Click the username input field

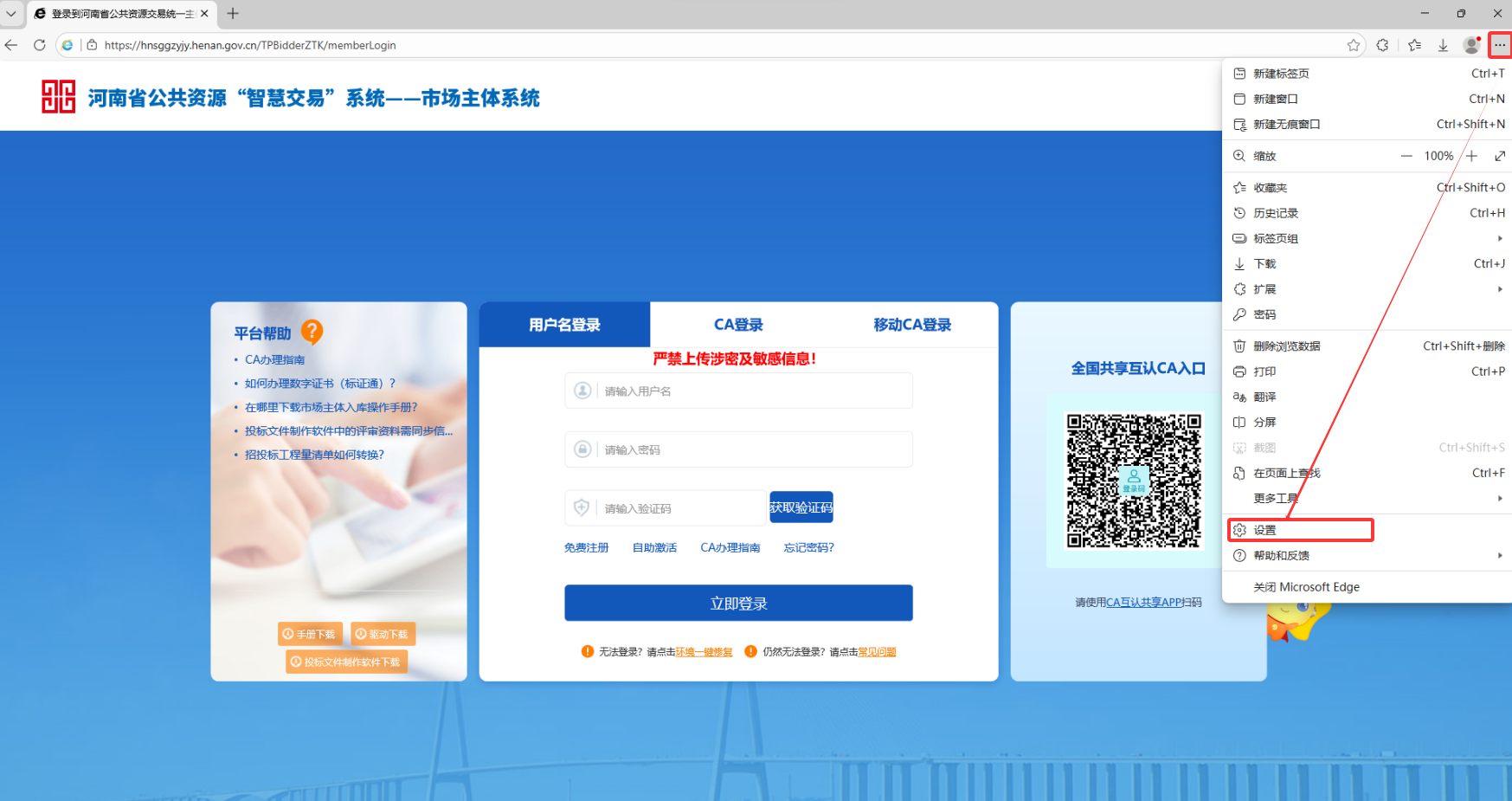point(753,391)
